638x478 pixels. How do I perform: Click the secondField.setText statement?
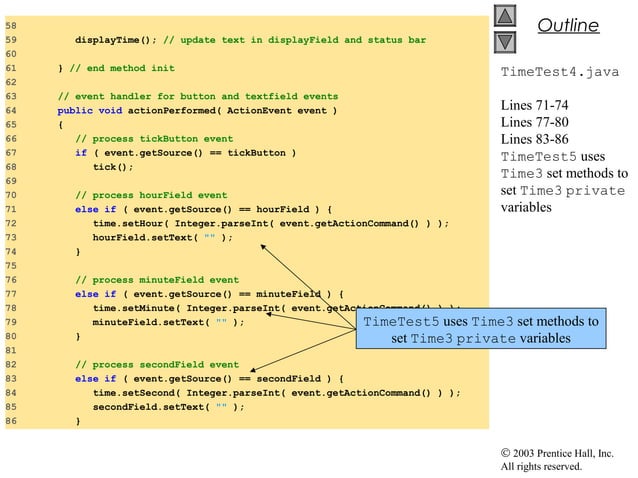click(168, 407)
